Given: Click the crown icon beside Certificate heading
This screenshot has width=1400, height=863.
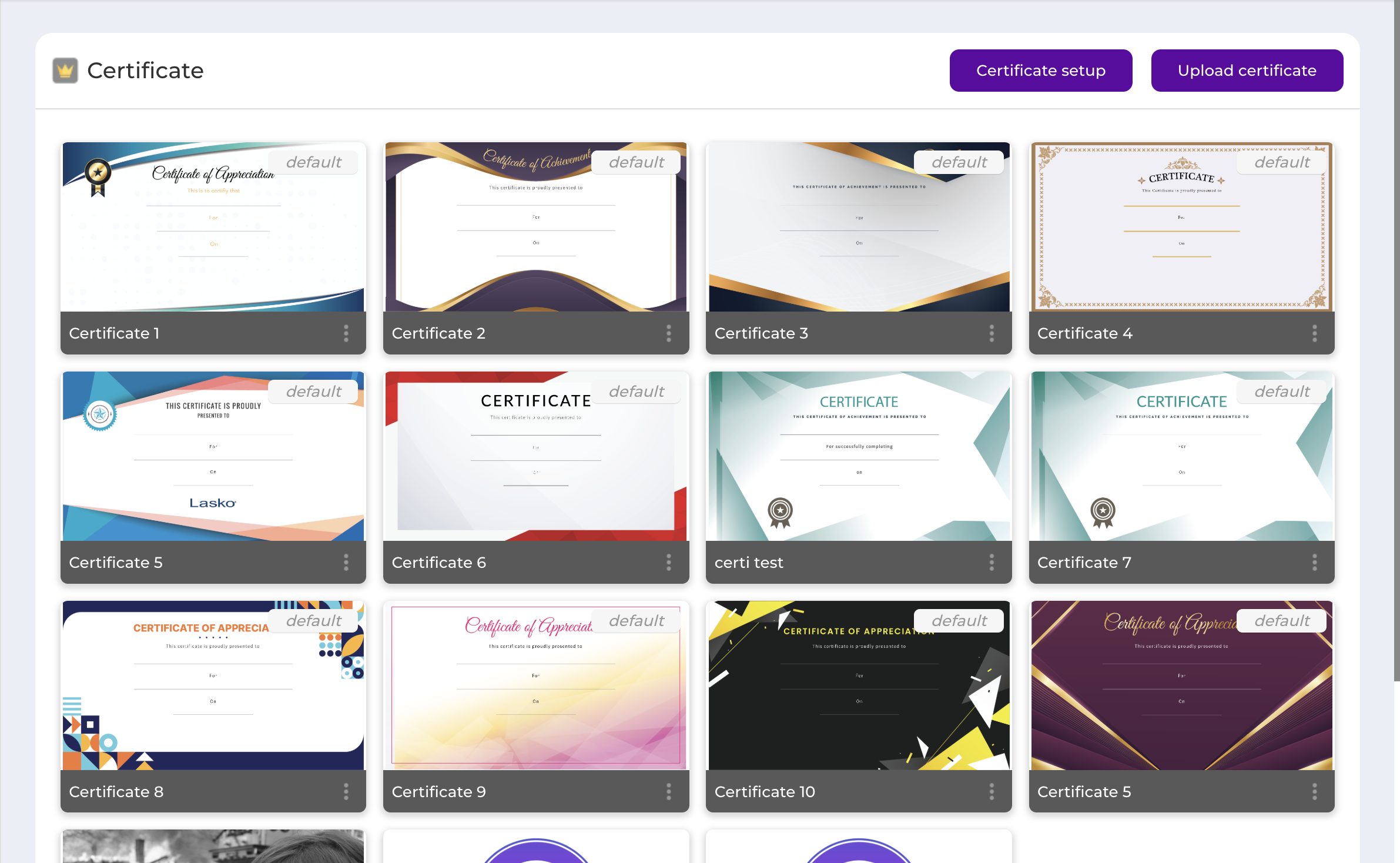Looking at the screenshot, I should coord(65,71).
